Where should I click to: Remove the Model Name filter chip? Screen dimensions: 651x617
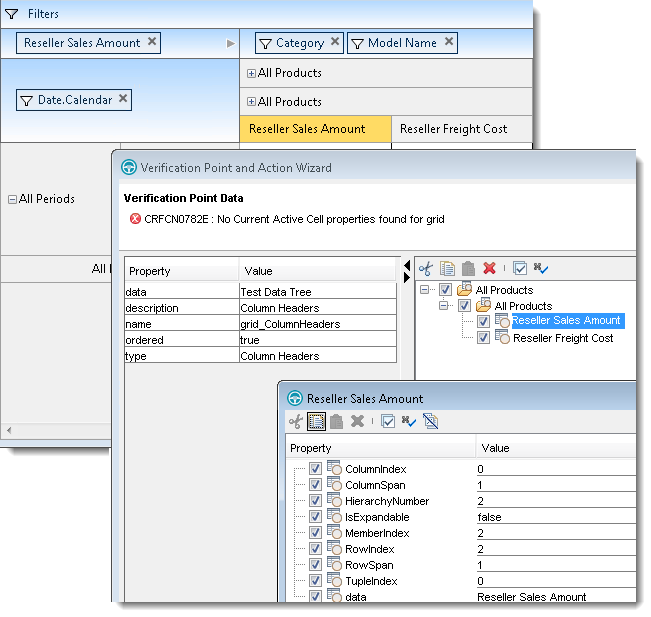click(449, 42)
